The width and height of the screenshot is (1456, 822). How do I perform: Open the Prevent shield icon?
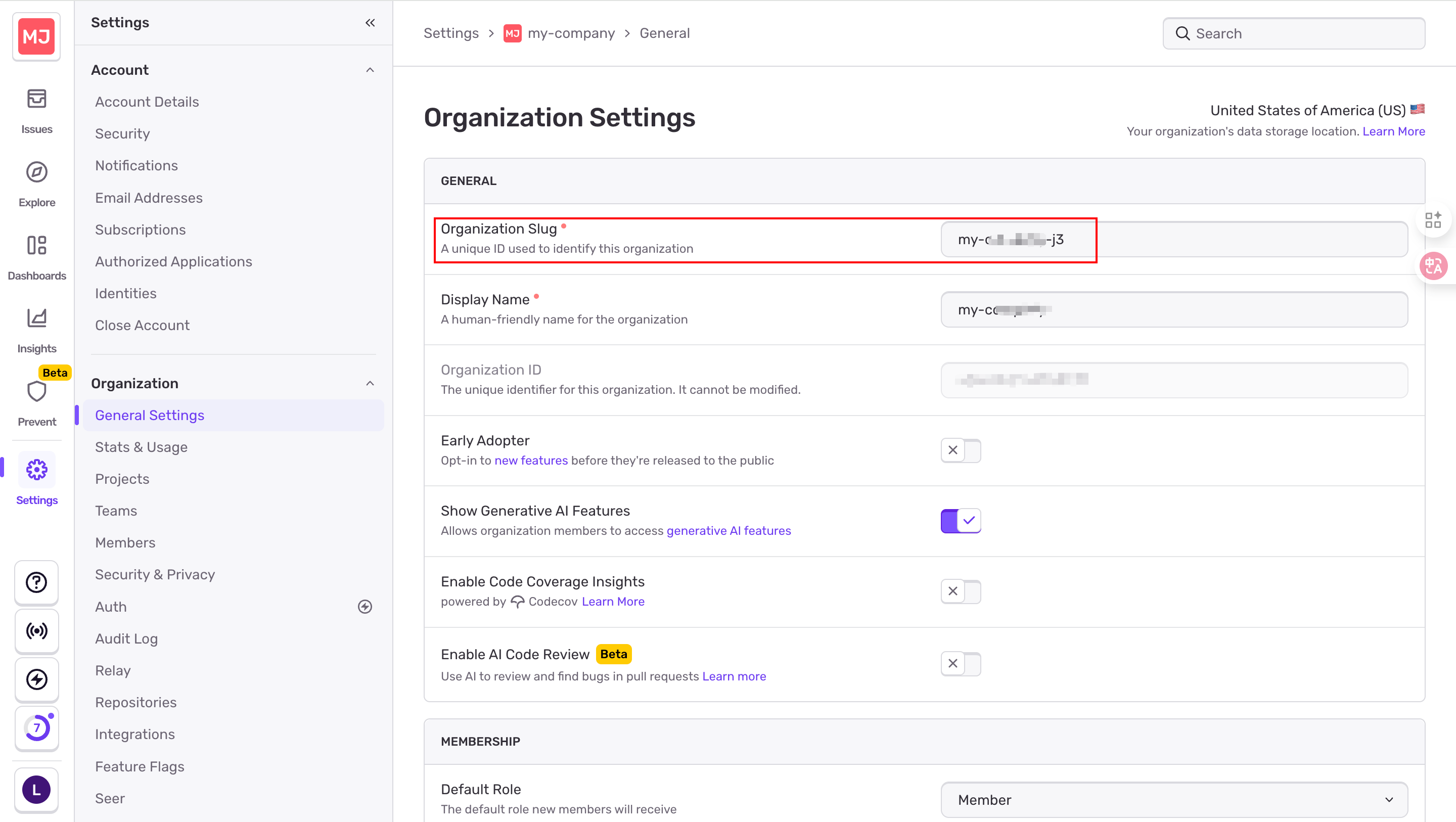click(x=37, y=391)
